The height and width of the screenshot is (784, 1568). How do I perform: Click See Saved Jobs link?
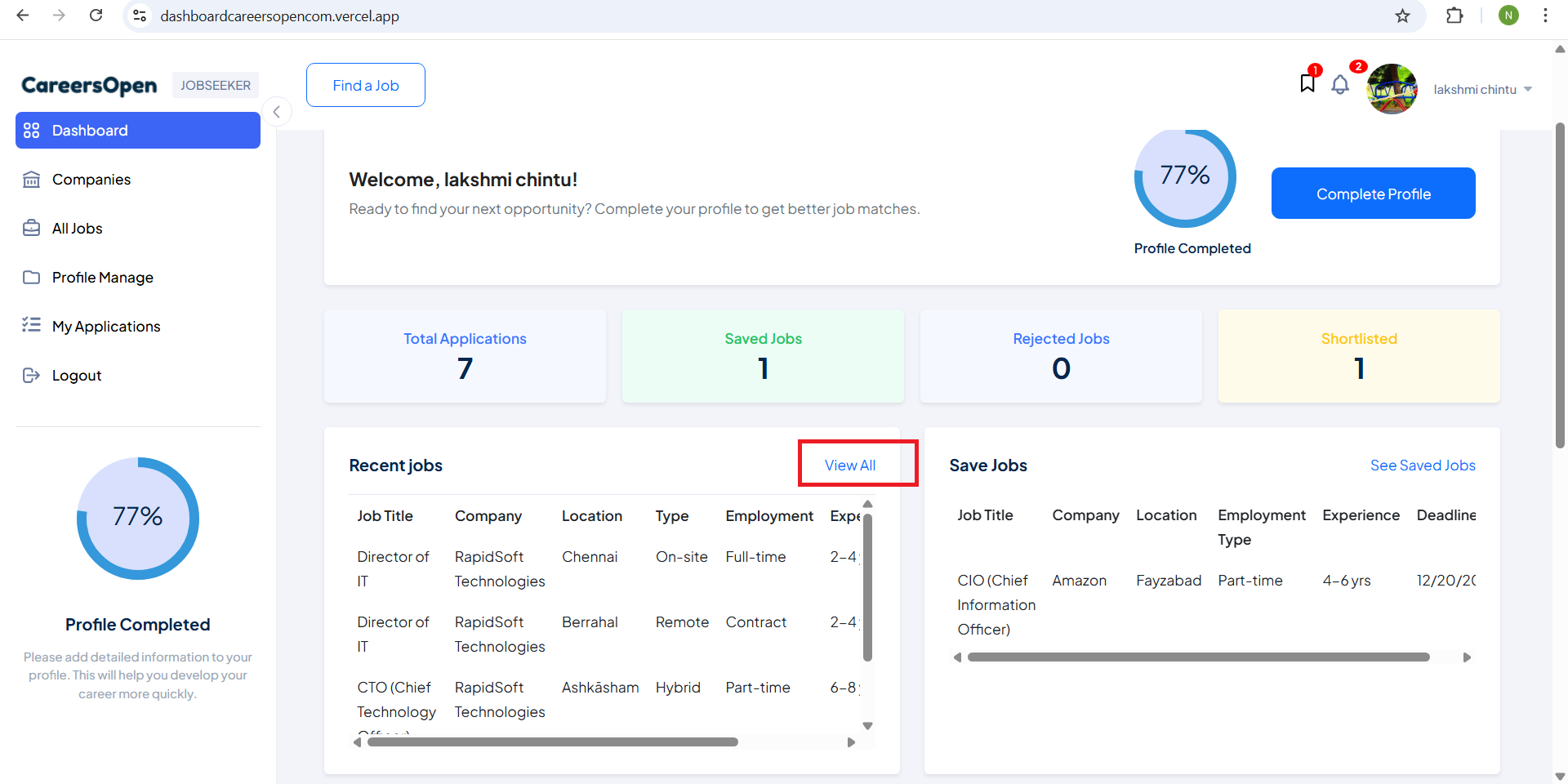pos(1422,465)
